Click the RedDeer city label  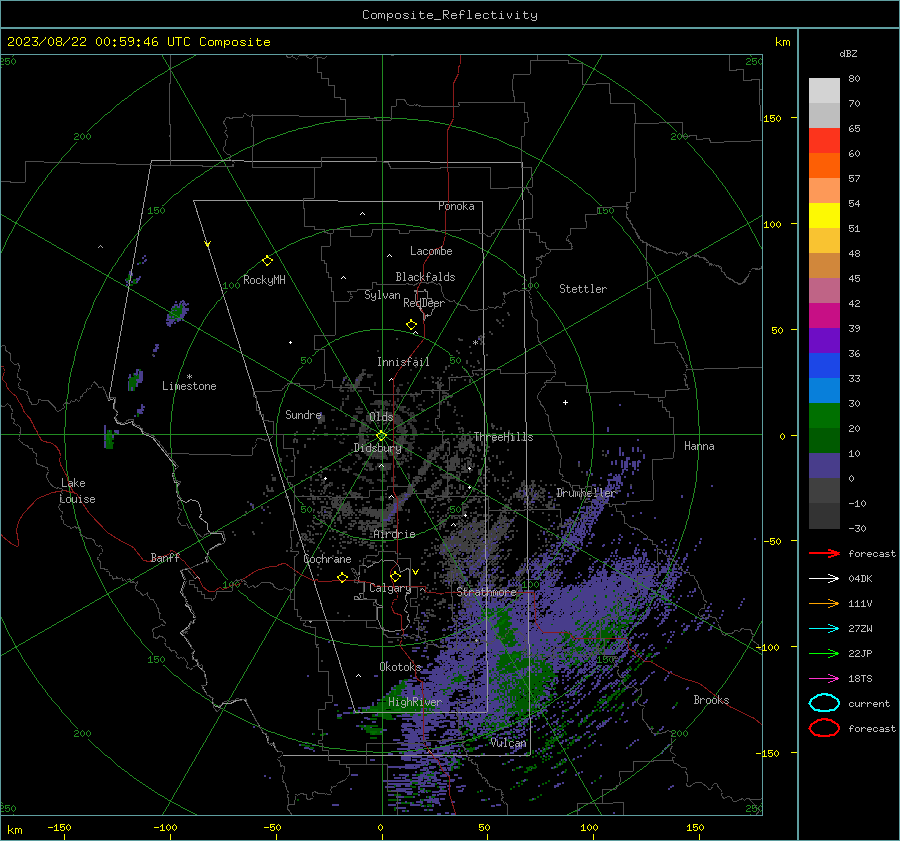pyautogui.click(x=424, y=303)
